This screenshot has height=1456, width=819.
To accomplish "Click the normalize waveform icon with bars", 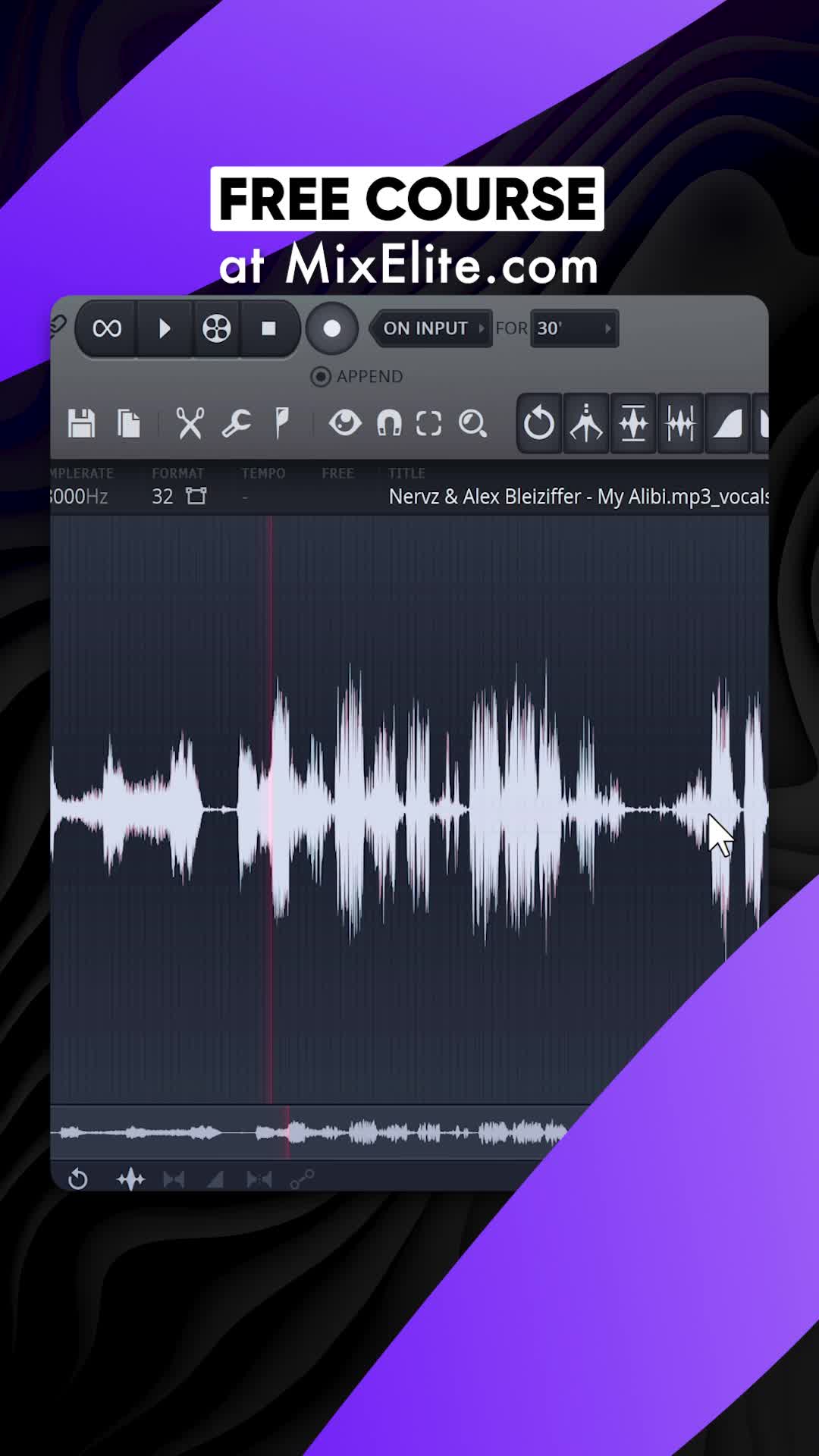I will tap(633, 423).
